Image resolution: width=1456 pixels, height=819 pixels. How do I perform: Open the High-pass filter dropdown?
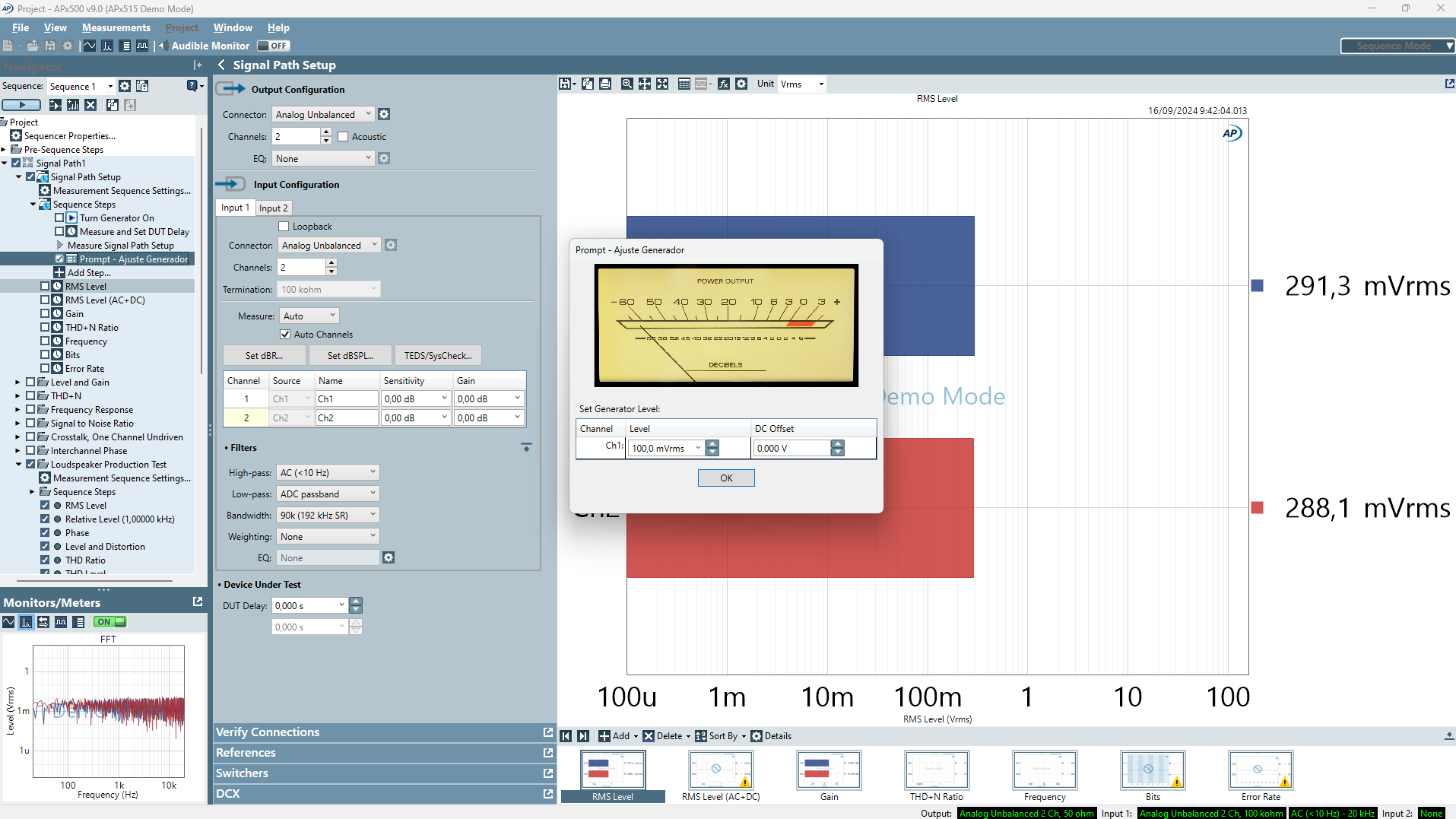(x=328, y=472)
